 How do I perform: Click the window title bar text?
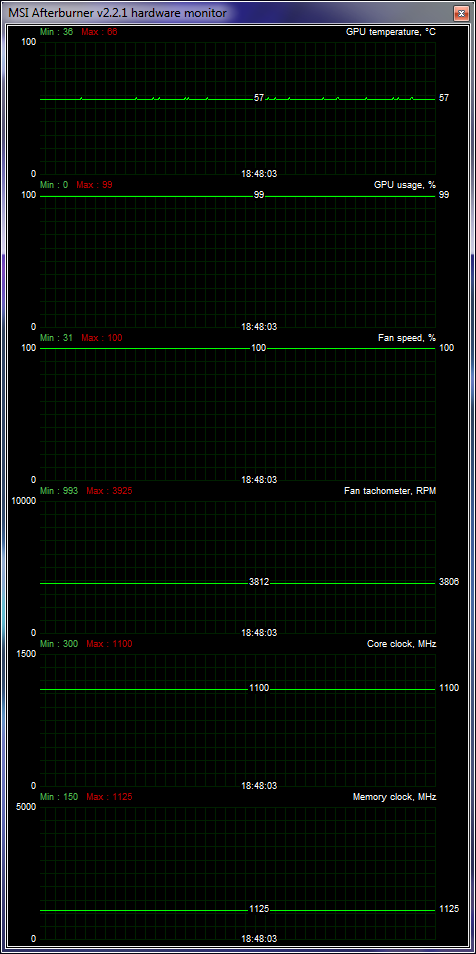117,12
